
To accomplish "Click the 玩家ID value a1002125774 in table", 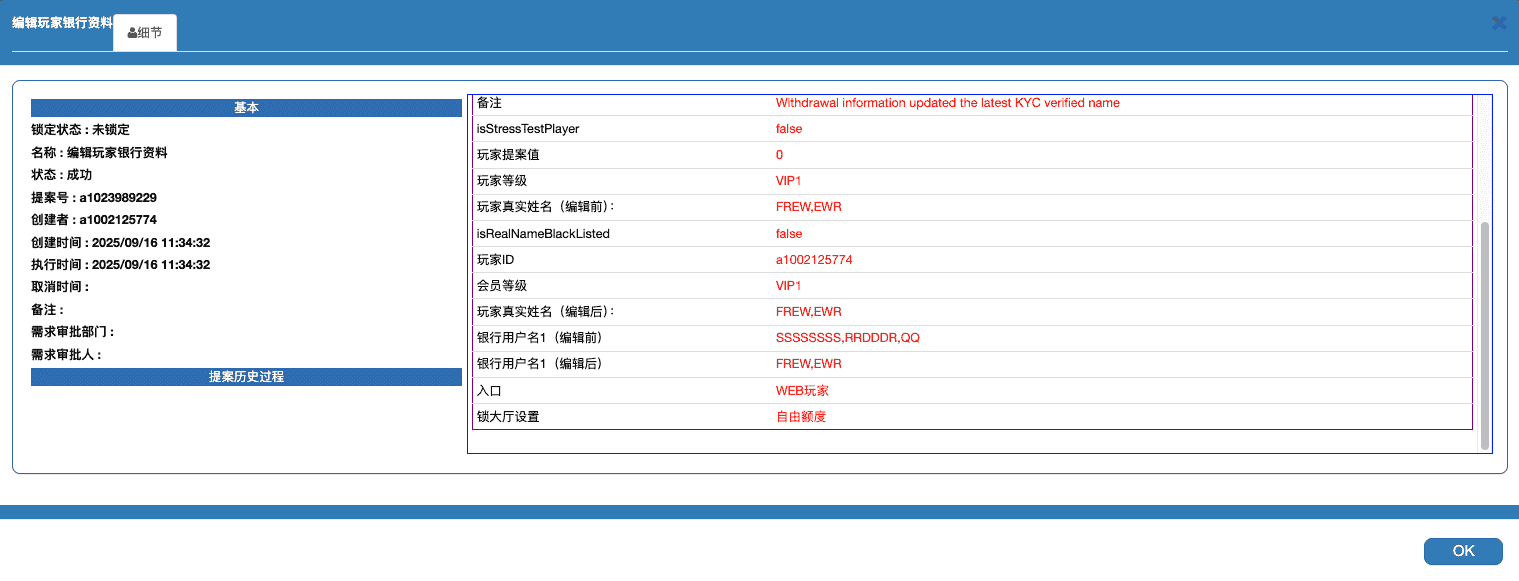I will click(814, 260).
